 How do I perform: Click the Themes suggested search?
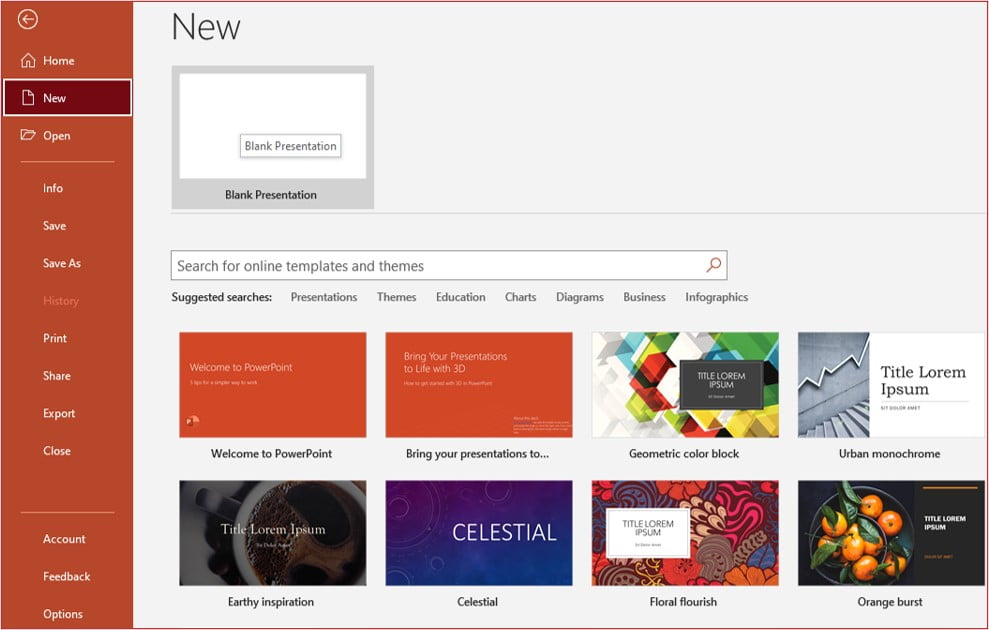coord(396,297)
